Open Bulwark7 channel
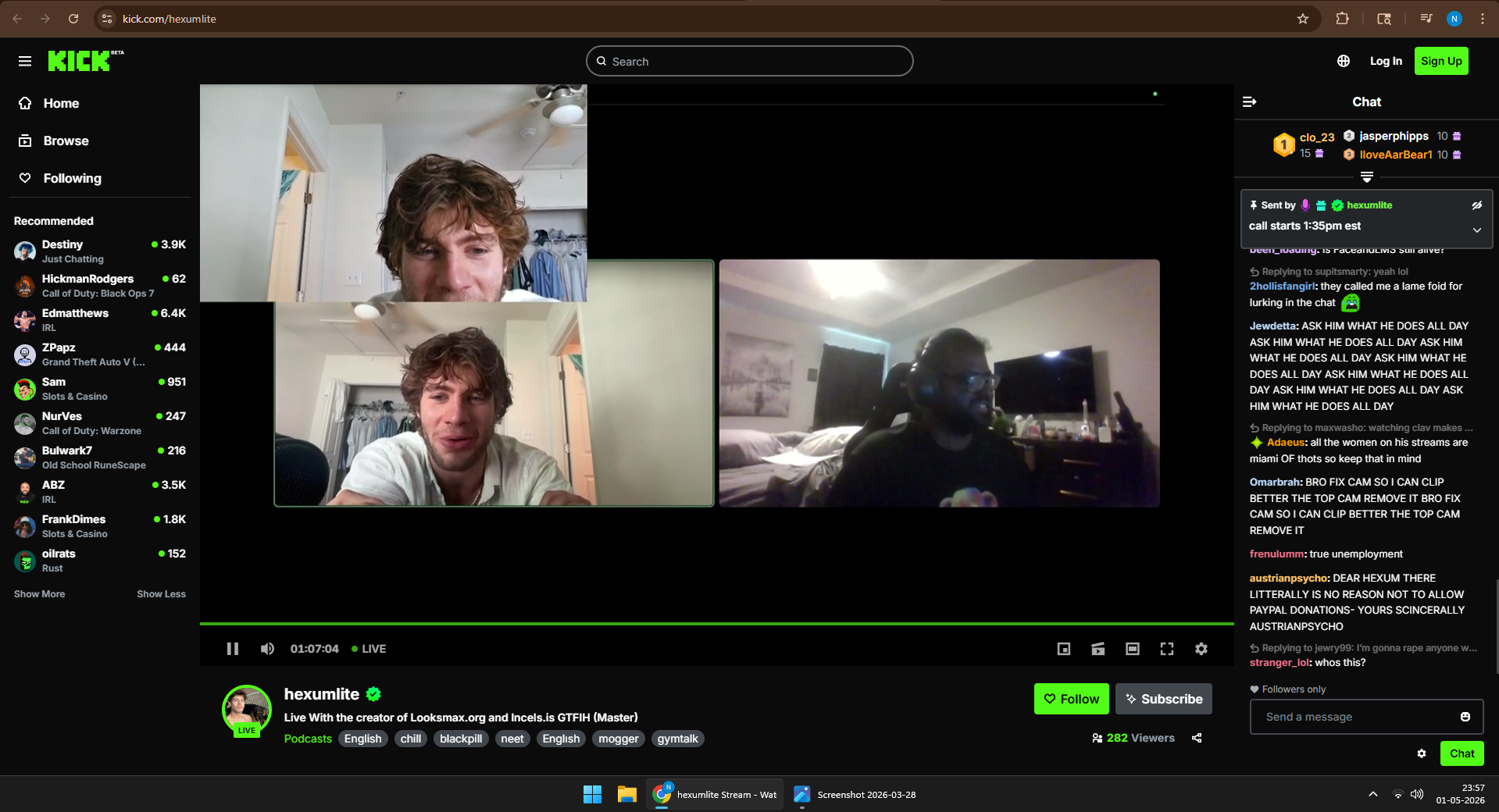This screenshot has height=812, width=1499. pyautogui.click(x=100, y=458)
